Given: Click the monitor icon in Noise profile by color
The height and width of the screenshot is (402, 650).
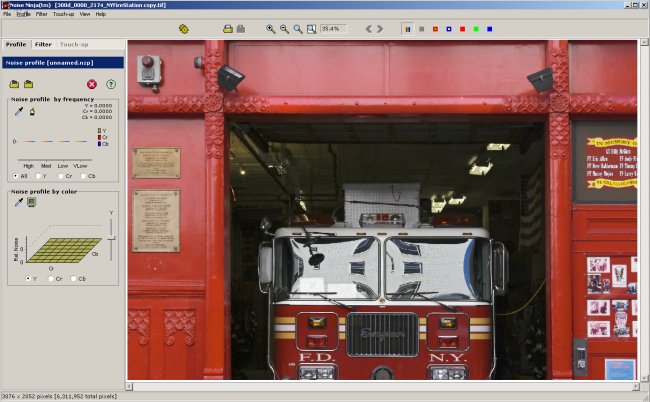Looking at the screenshot, I should (x=32, y=202).
